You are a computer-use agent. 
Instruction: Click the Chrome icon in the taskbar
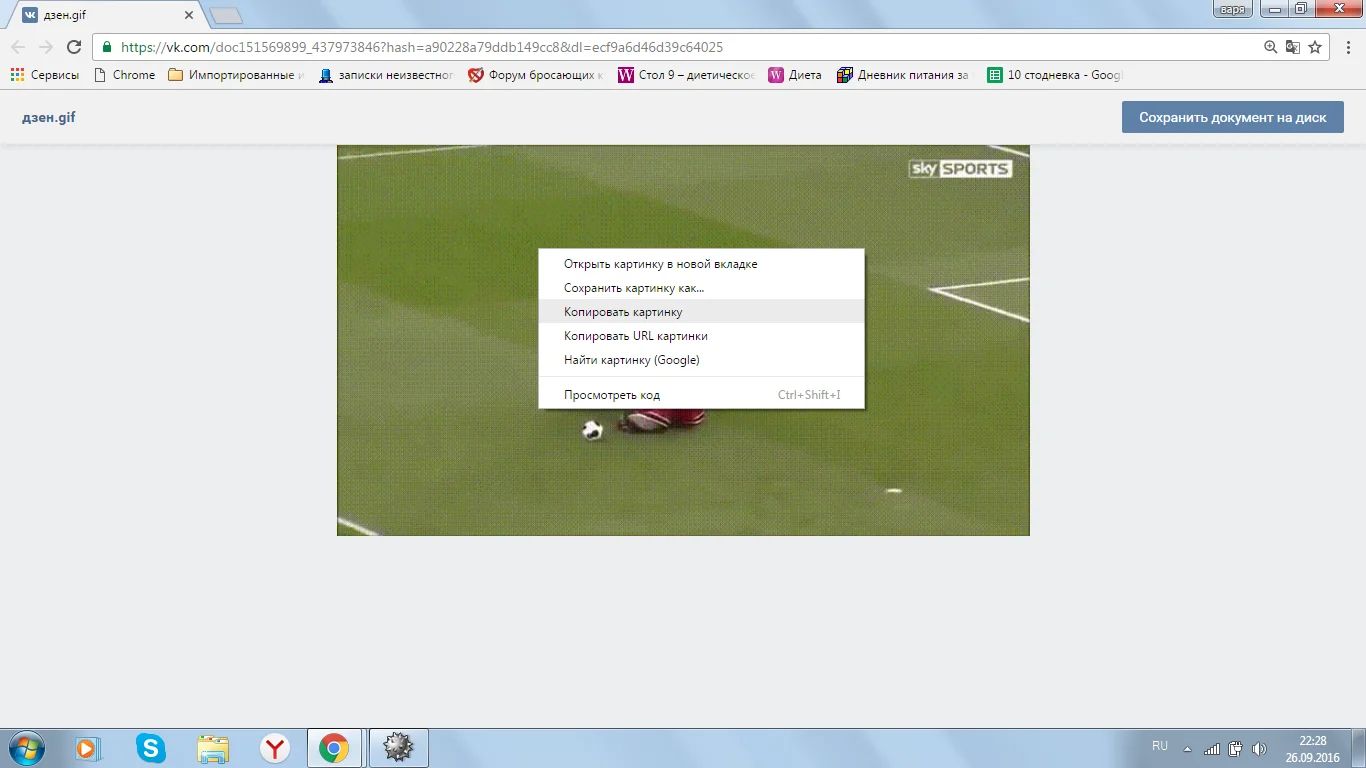pyautogui.click(x=334, y=748)
